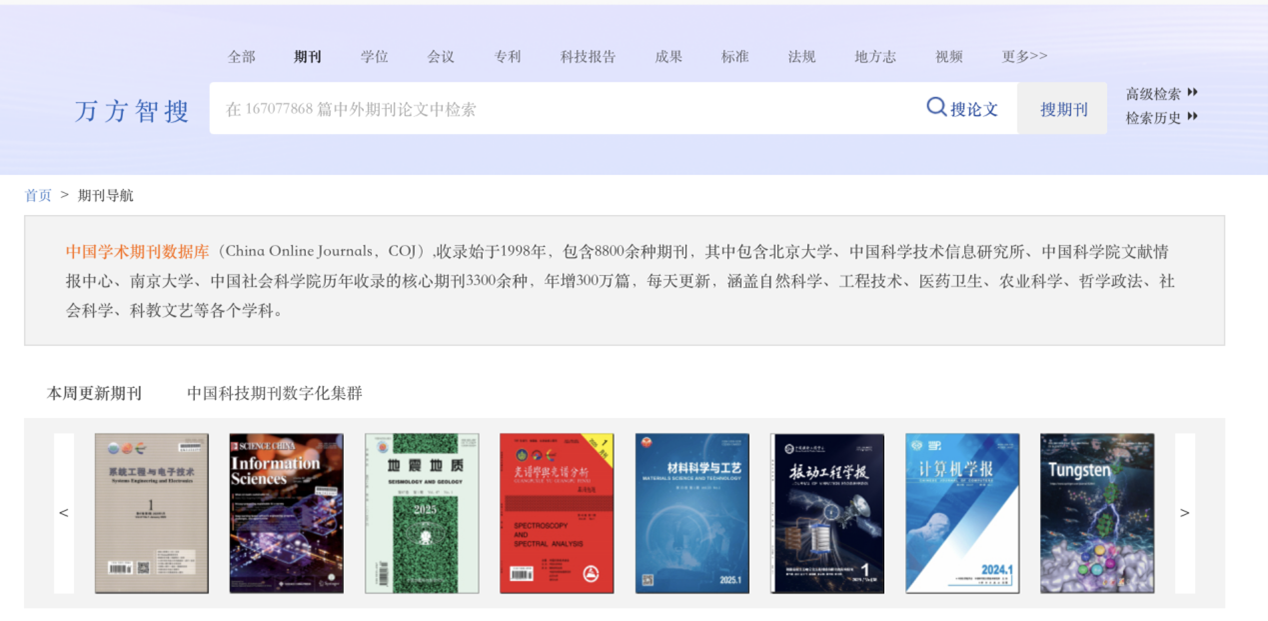Go to 首页 via breadcrumb link

(x=38, y=195)
